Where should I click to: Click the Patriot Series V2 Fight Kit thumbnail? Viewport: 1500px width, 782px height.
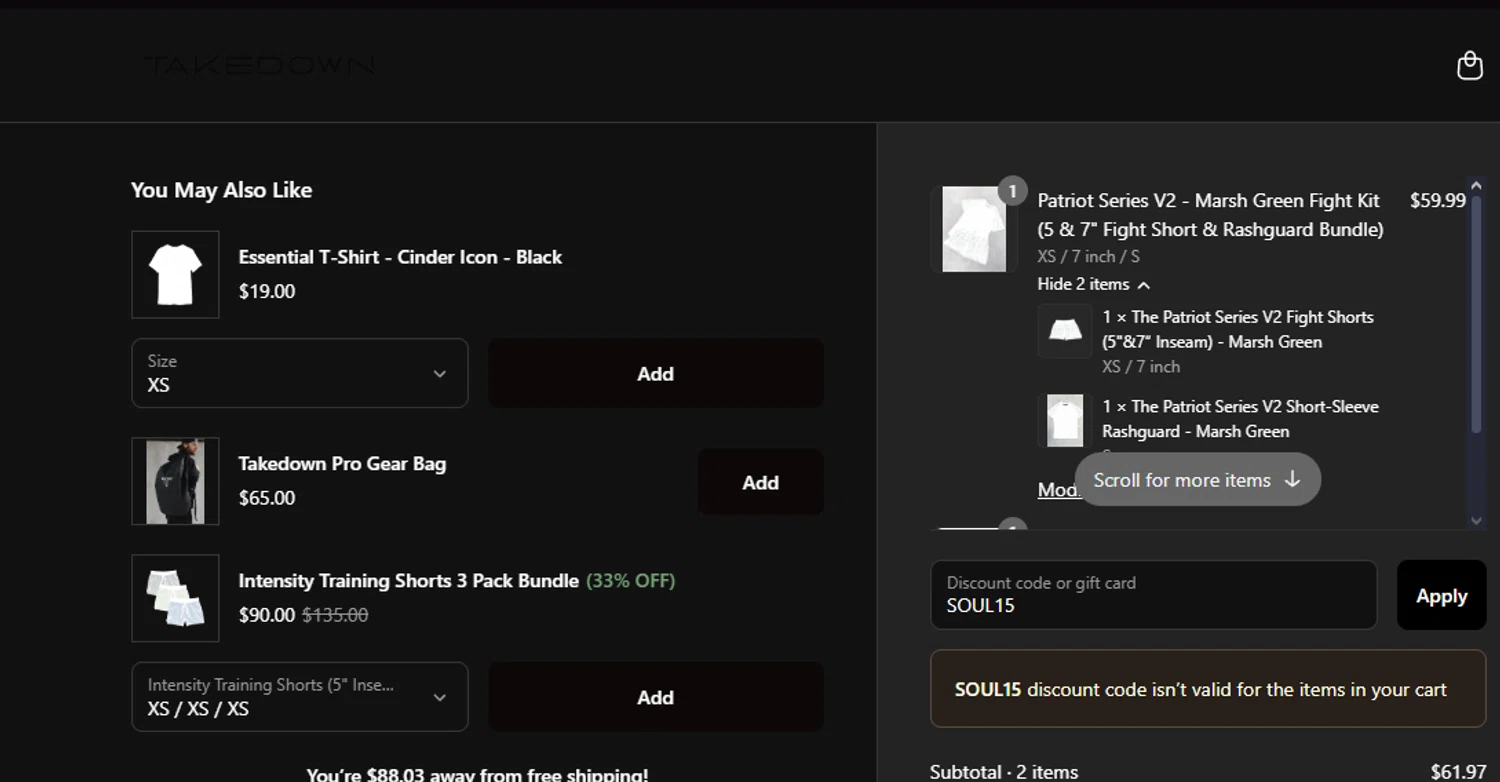click(974, 229)
